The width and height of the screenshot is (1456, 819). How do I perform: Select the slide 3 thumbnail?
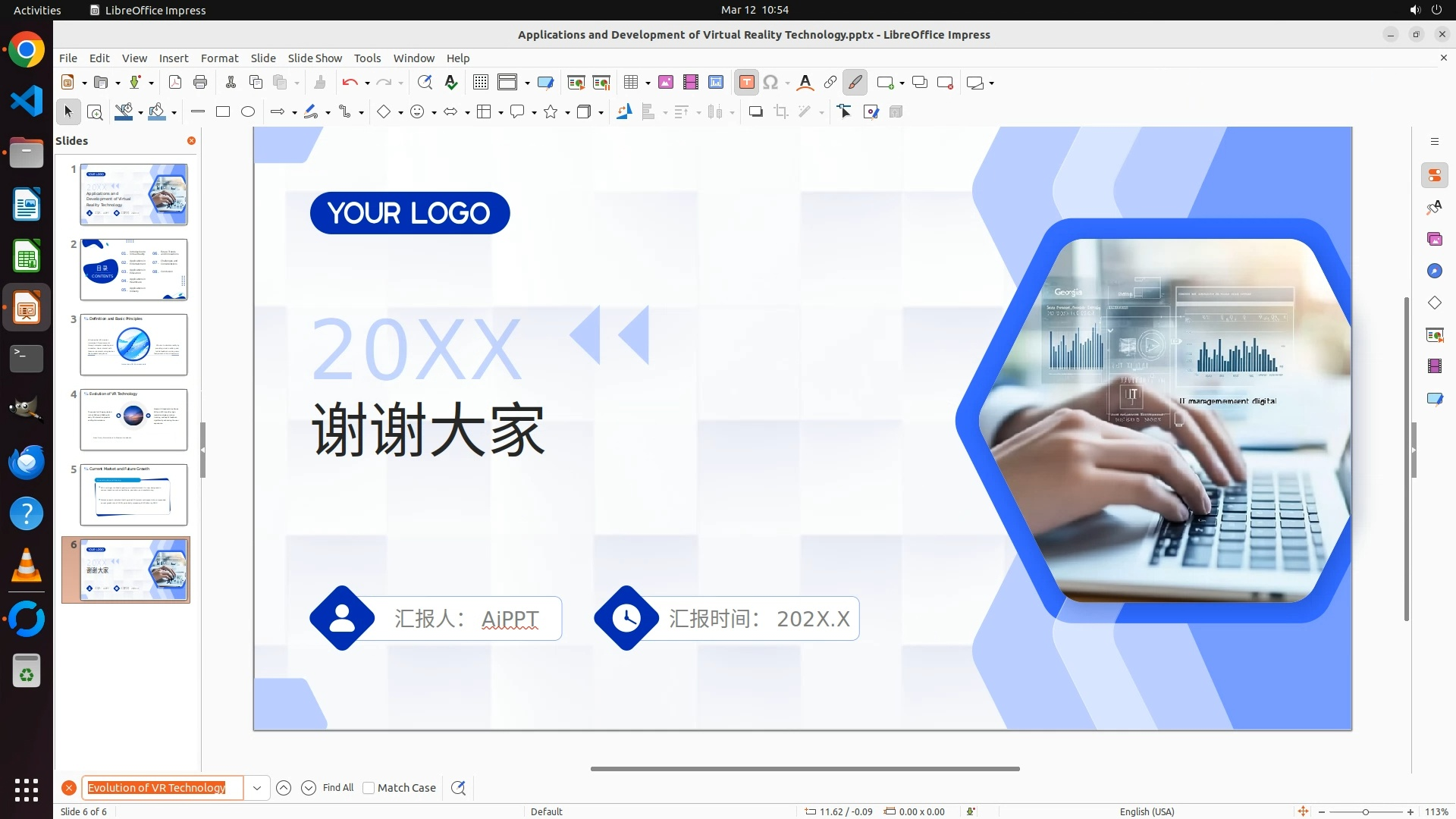(133, 344)
